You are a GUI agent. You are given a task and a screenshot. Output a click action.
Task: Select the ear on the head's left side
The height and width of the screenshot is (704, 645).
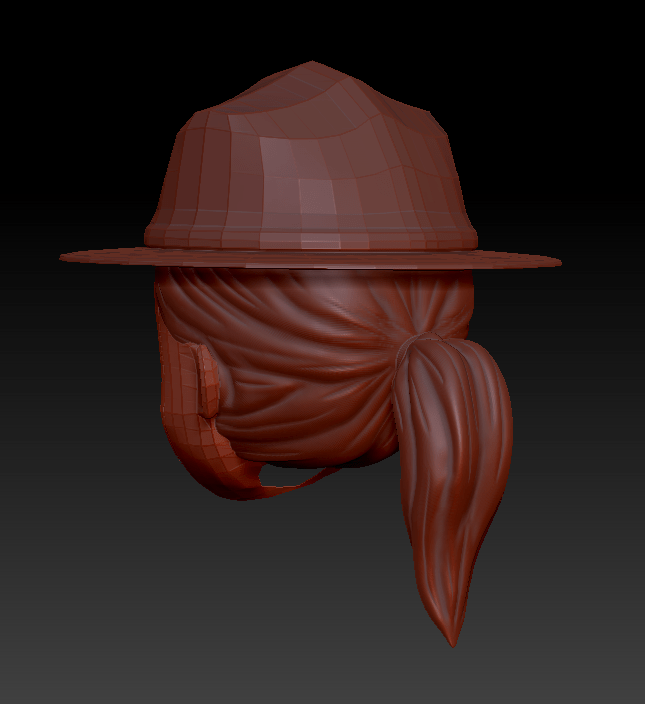point(198,382)
